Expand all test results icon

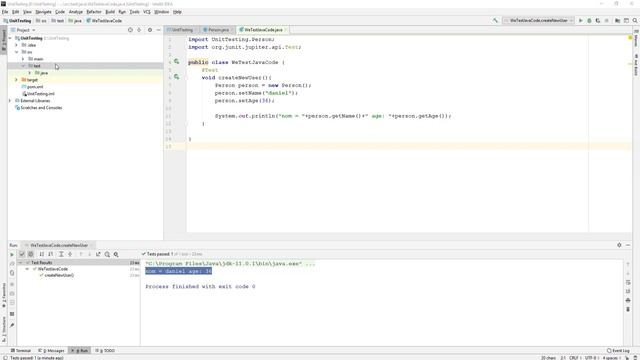pos(61,254)
